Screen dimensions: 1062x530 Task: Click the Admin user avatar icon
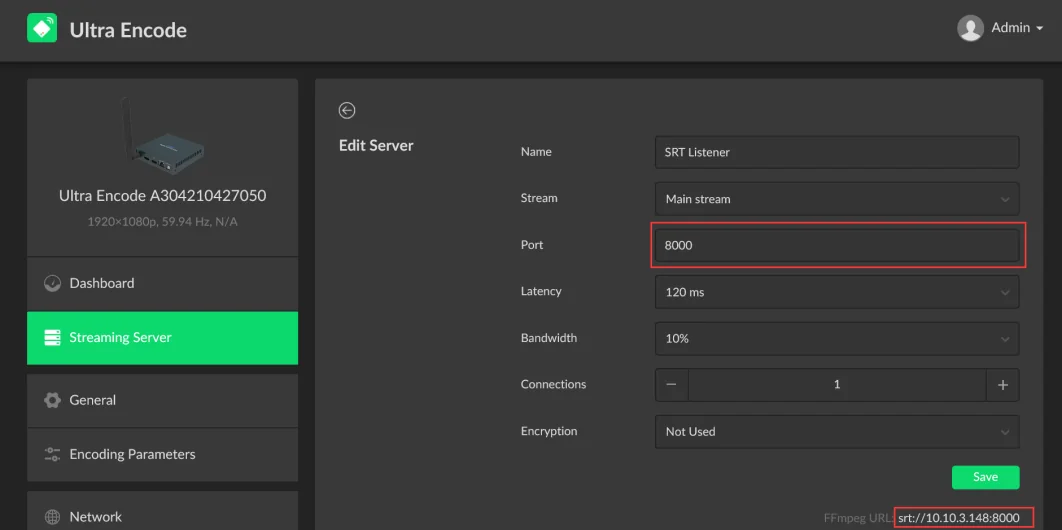[x=970, y=28]
